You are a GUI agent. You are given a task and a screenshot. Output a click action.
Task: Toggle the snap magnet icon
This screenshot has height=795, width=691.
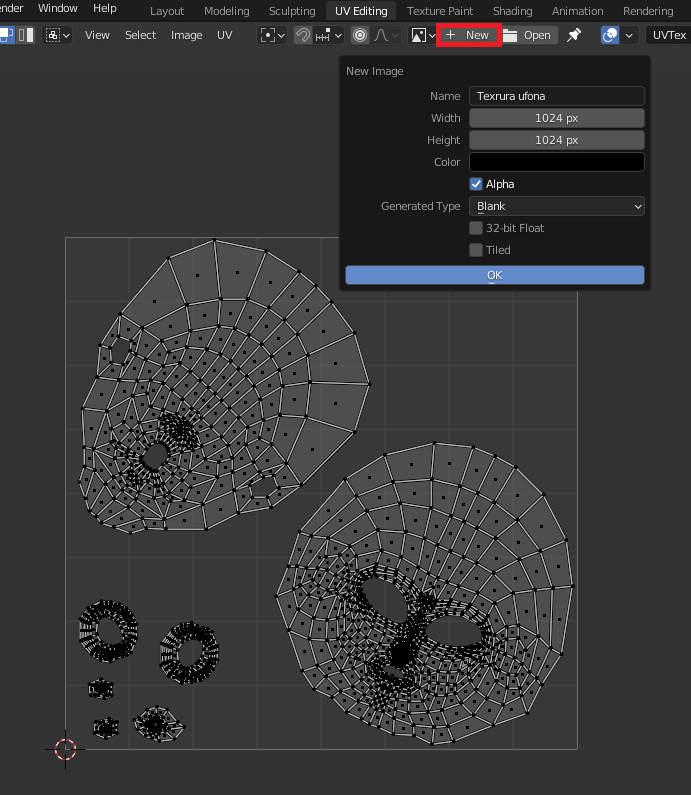click(302, 35)
